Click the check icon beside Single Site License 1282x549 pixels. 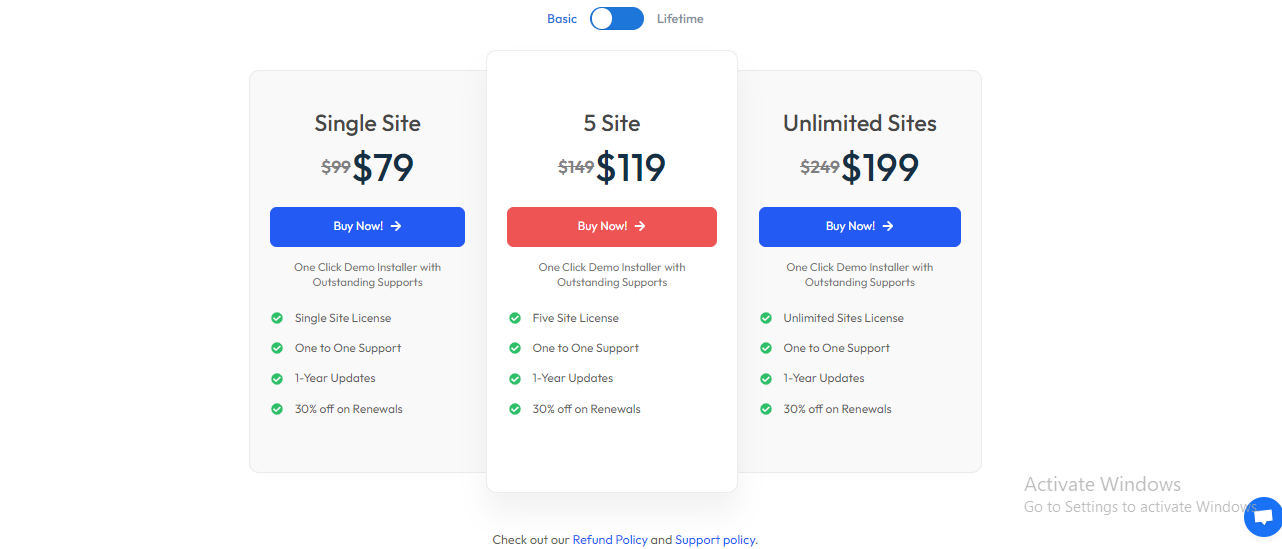(277, 318)
